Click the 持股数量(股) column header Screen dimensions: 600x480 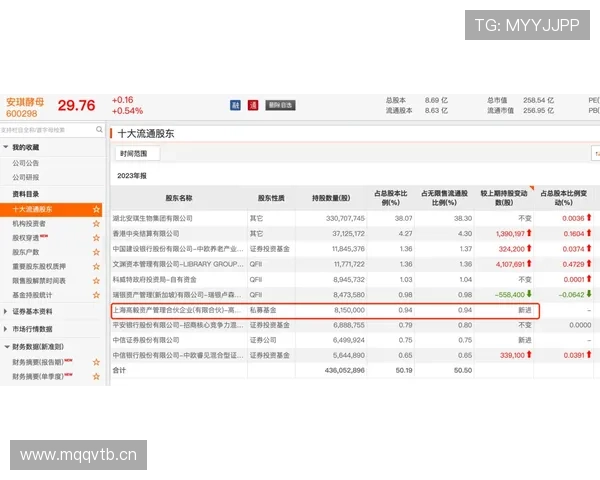(331, 198)
